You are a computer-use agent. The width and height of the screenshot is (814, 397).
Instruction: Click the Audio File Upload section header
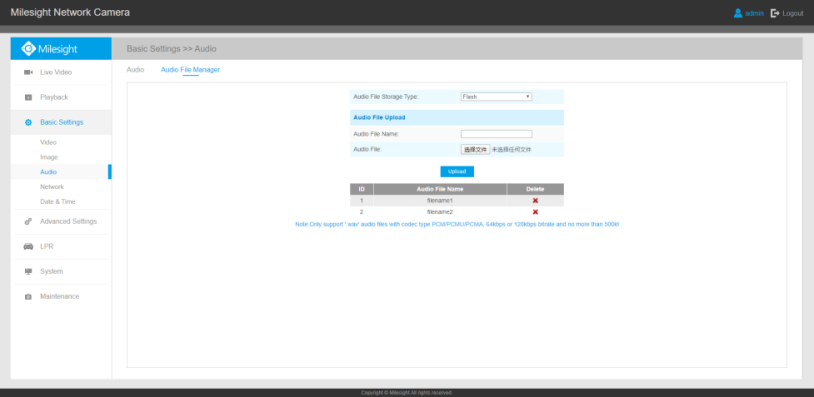457,117
